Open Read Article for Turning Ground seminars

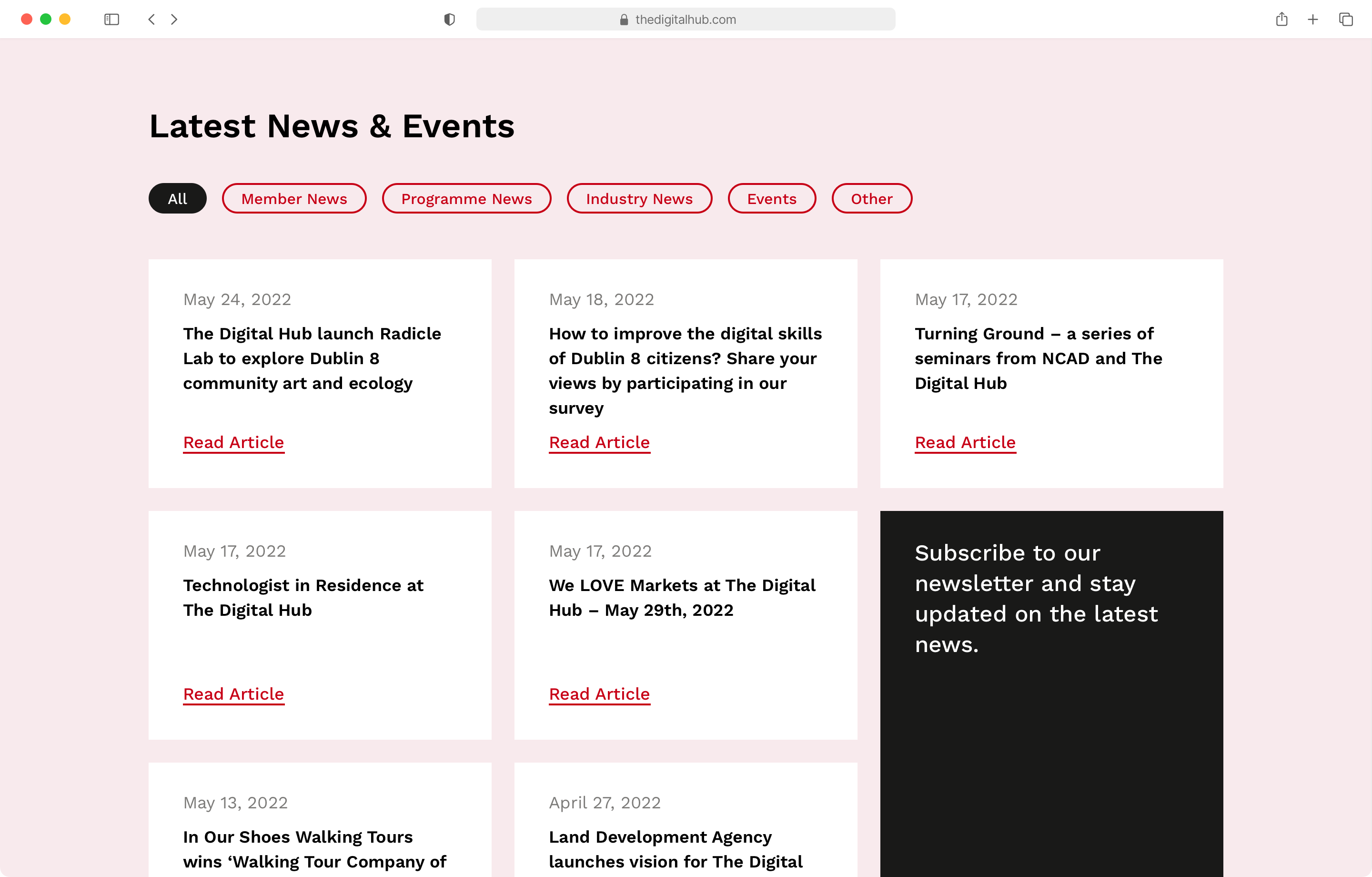coord(965,442)
